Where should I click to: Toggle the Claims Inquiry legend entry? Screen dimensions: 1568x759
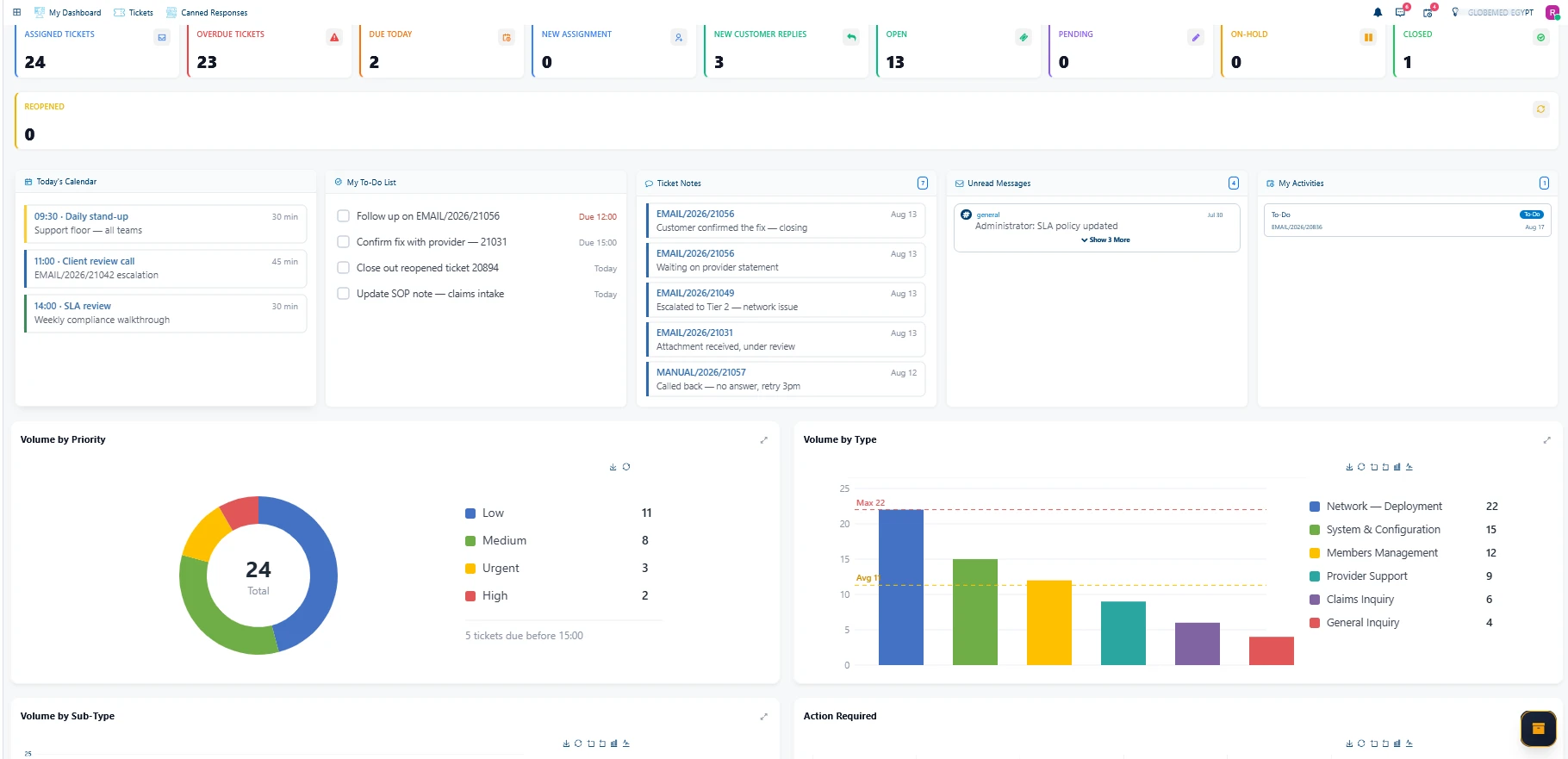1352,600
